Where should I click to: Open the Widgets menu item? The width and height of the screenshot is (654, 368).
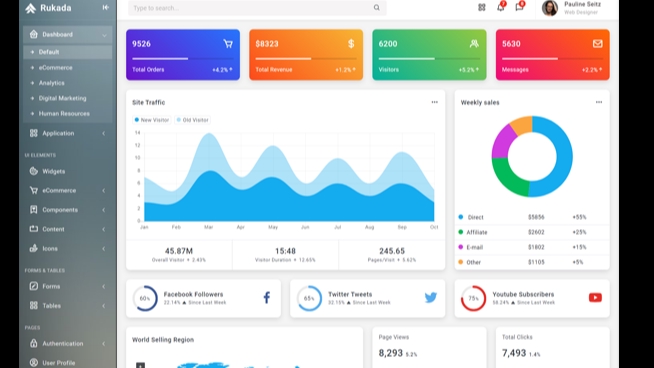(x=68, y=171)
